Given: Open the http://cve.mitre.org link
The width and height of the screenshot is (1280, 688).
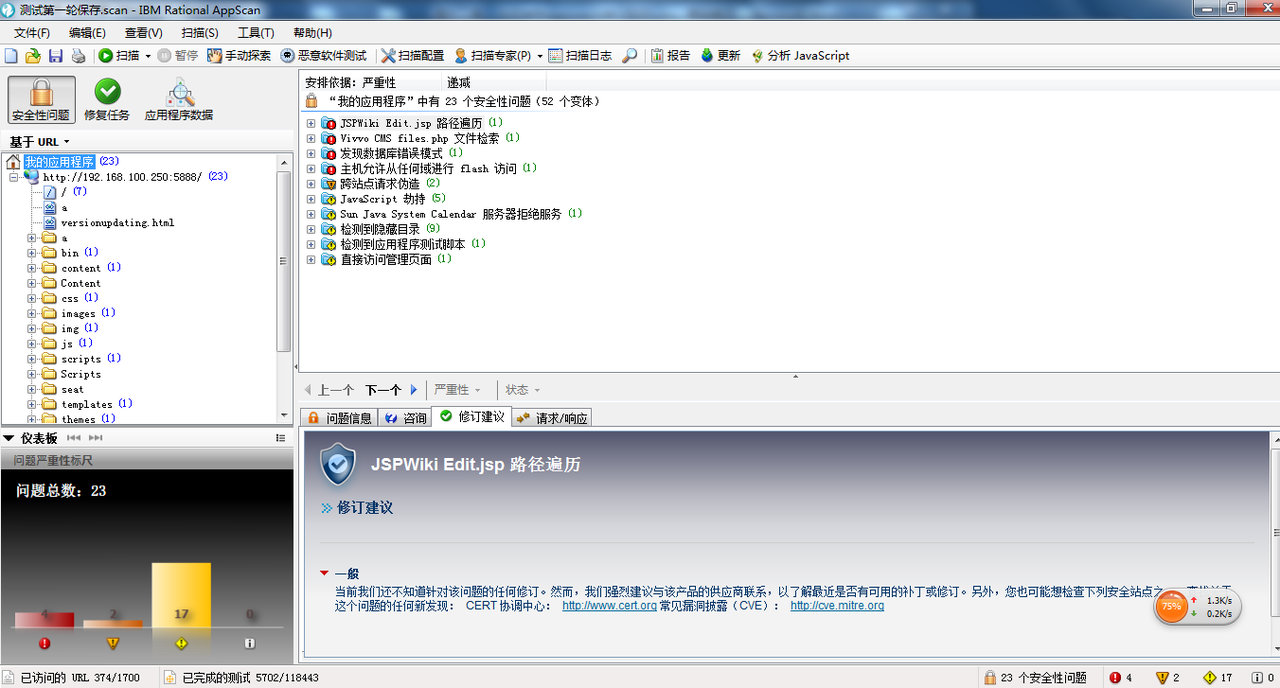Looking at the screenshot, I should click(x=837, y=606).
